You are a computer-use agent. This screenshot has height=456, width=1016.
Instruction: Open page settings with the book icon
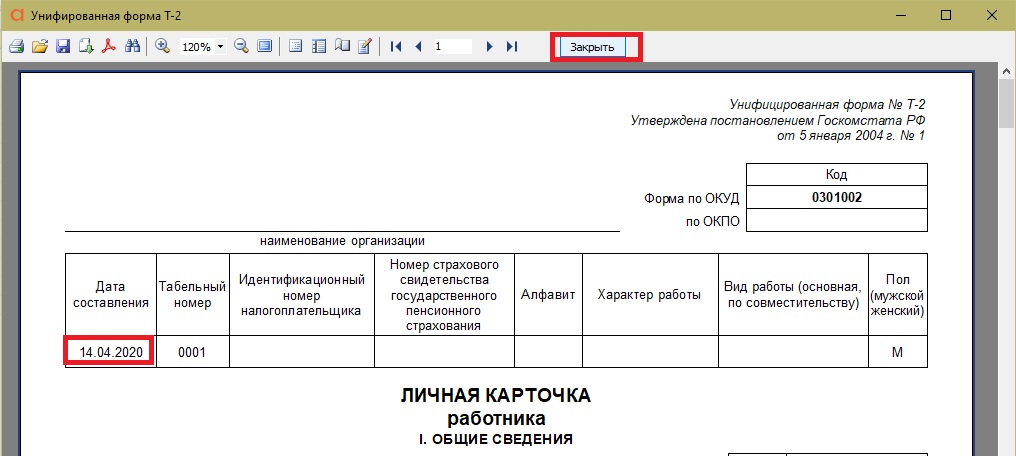(341, 47)
